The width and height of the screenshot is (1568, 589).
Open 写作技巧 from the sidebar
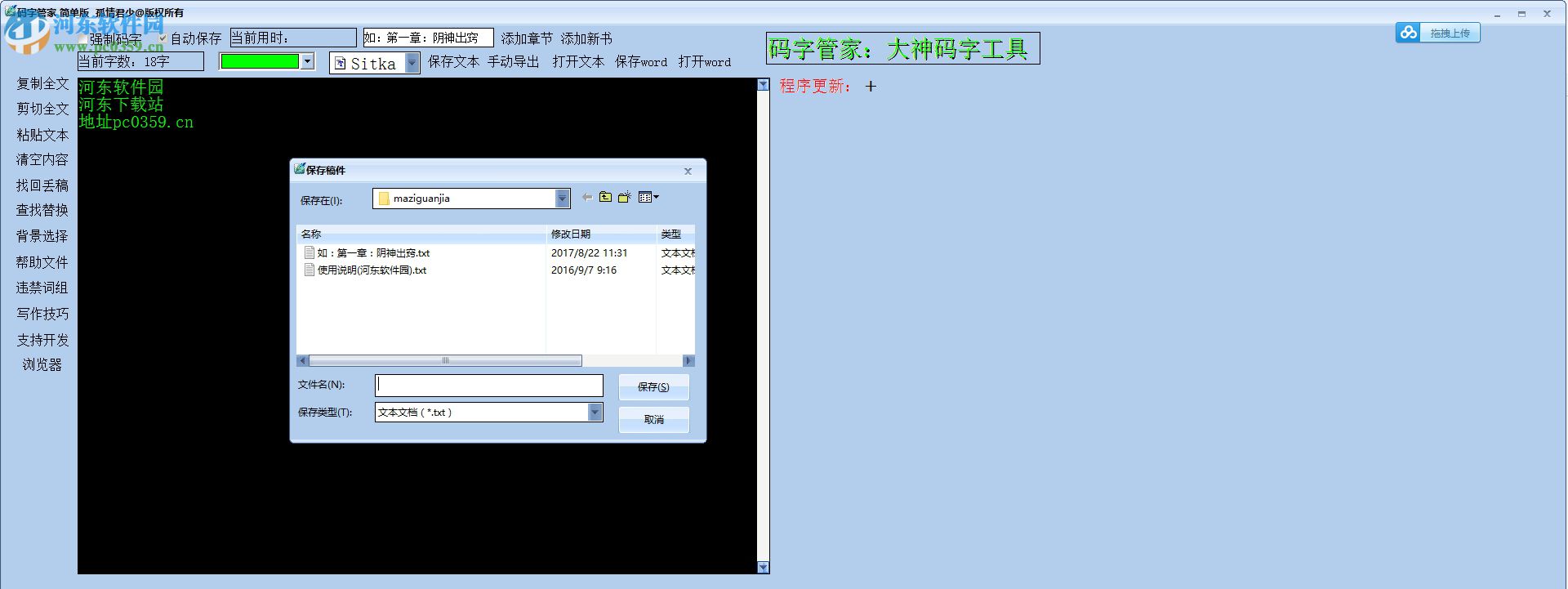(x=42, y=314)
